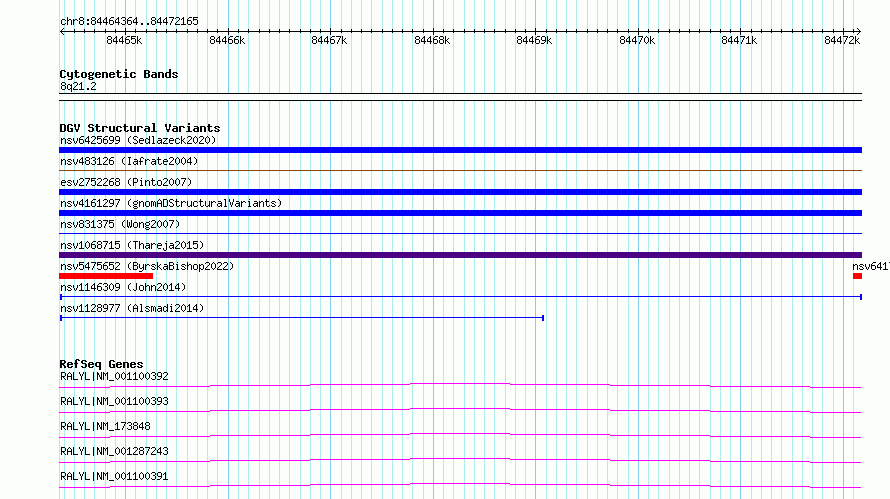This screenshot has width=890, height=499.
Task: Click the Cytogenetic Bands track title
Action: pyautogui.click(x=119, y=74)
